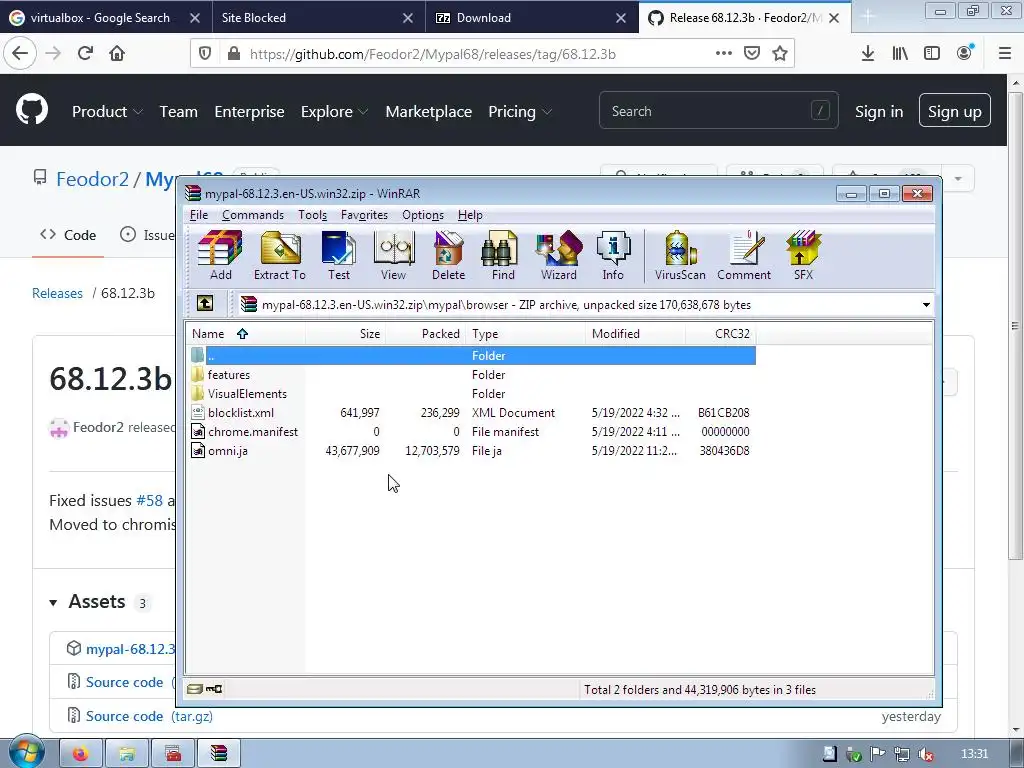Open the Firefox library icon
This screenshot has height=768, width=1024.
900,54
